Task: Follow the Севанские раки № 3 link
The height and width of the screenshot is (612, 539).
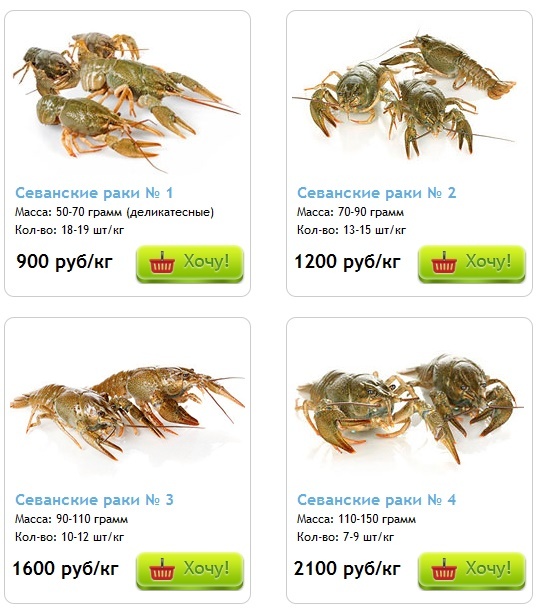Action: (94, 500)
